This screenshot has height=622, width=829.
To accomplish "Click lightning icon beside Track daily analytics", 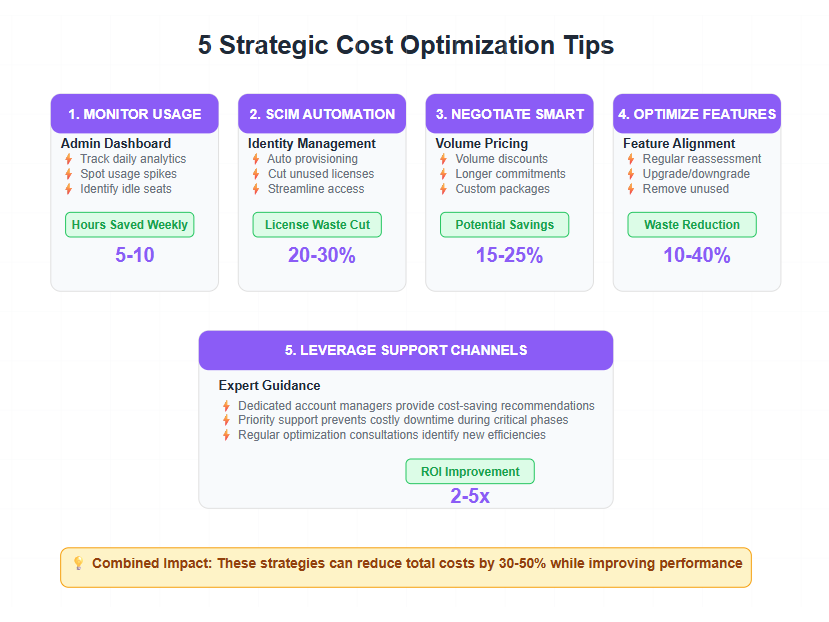I will (x=69, y=159).
